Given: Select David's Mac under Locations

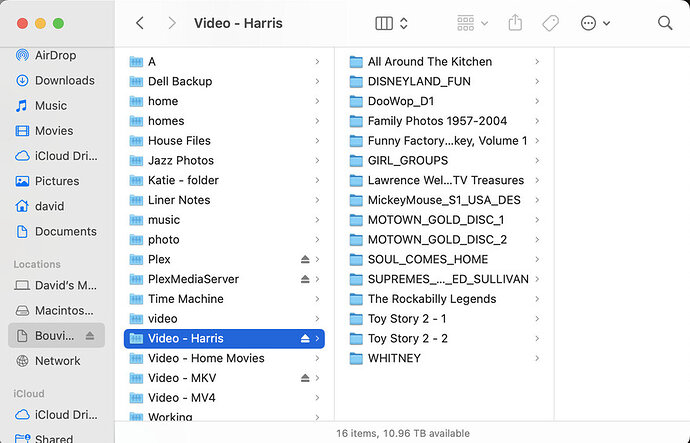Looking at the screenshot, I should 56,286.
